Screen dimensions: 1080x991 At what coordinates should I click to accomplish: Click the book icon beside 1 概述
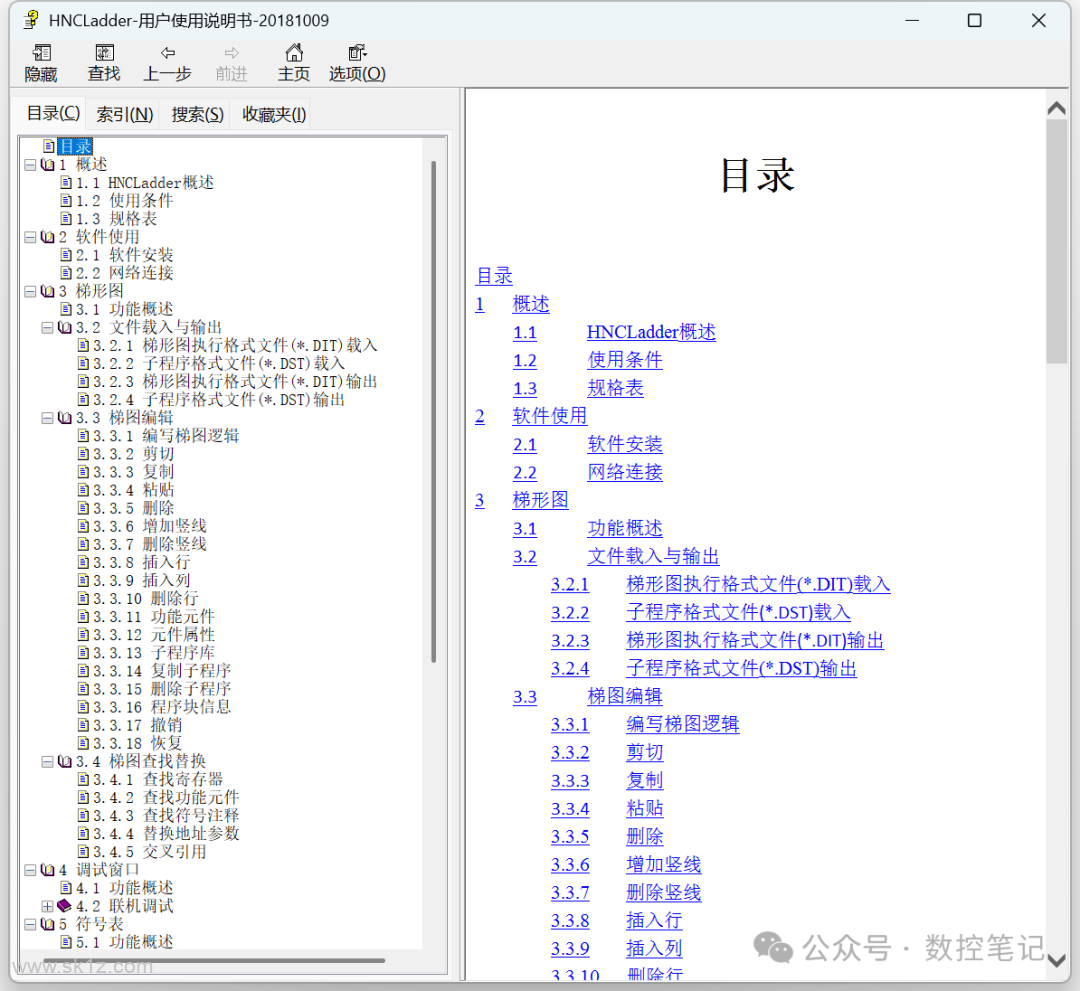tap(48, 165)
